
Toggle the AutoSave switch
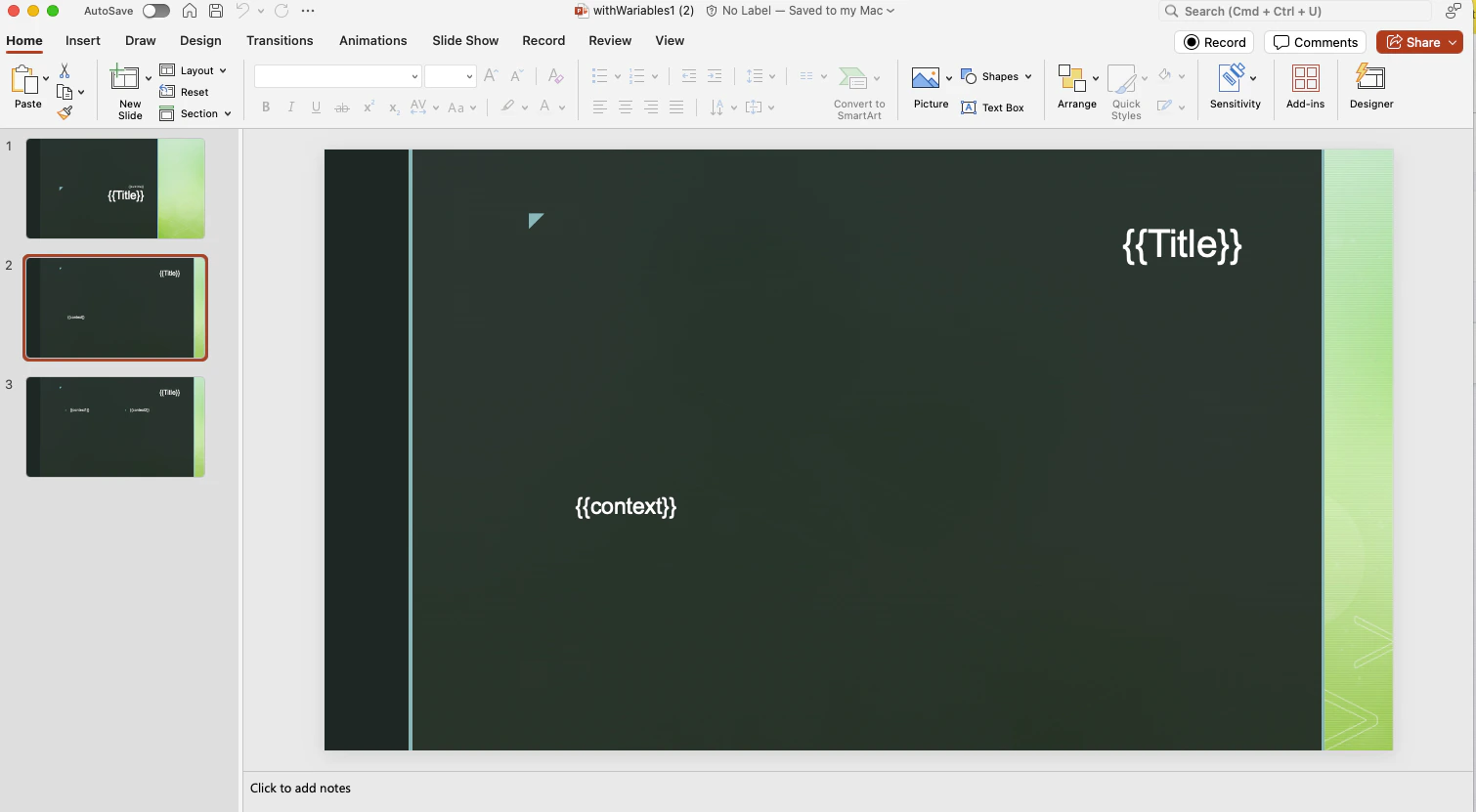click(156, 11)
